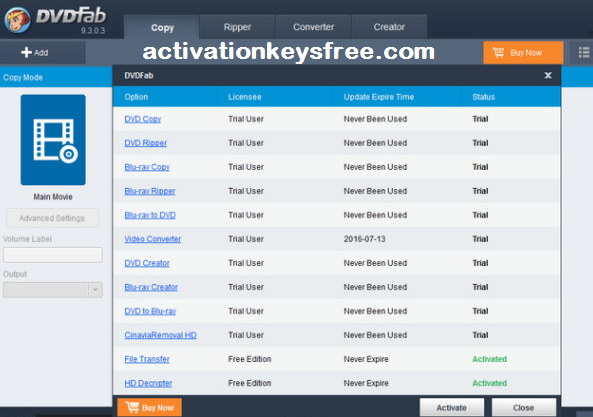Click Never Been Used in DVD Creator row

click(x=375, y=263)
